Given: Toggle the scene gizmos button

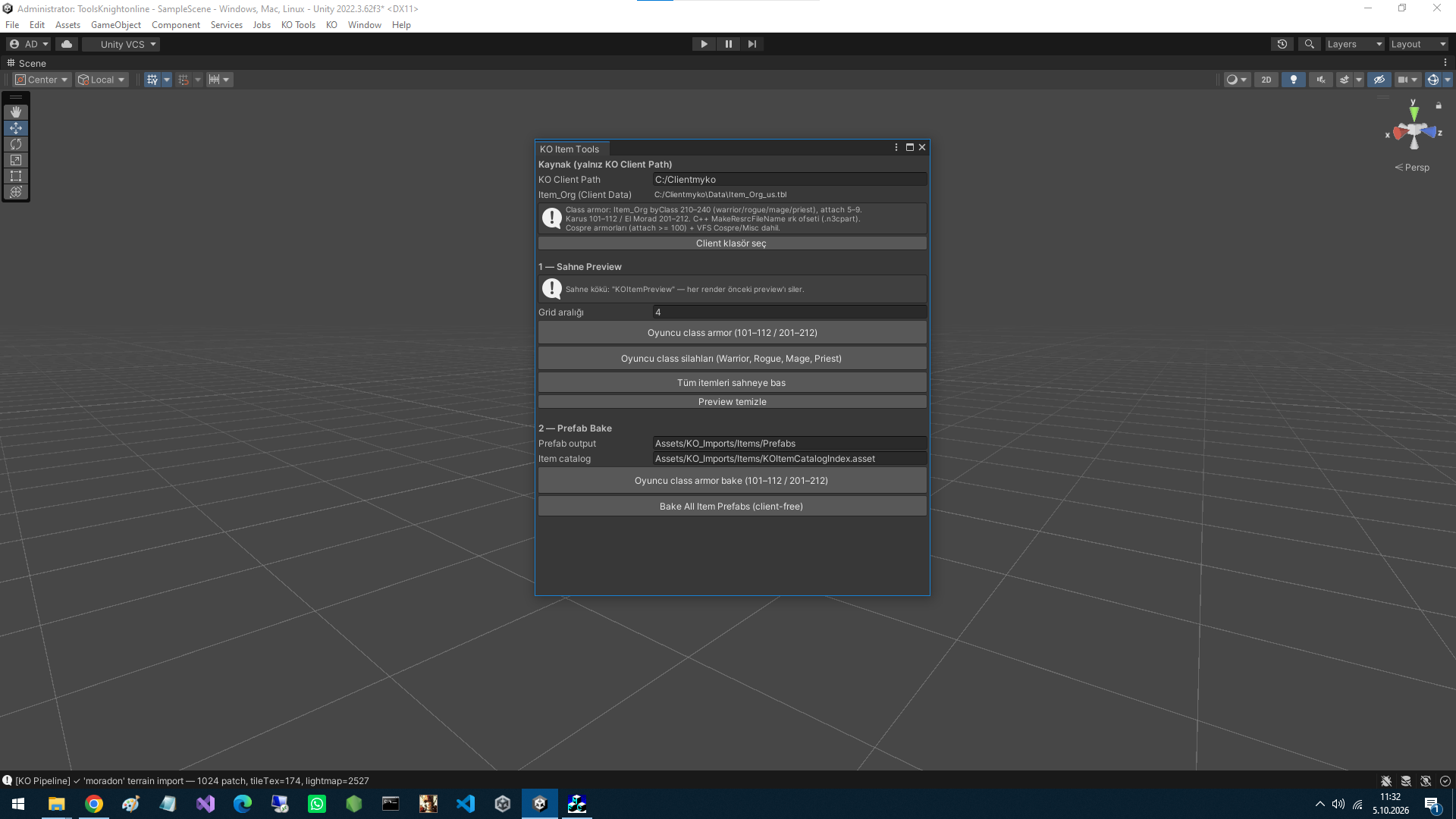Looking at the screenshot, I should coord(1432,80).
